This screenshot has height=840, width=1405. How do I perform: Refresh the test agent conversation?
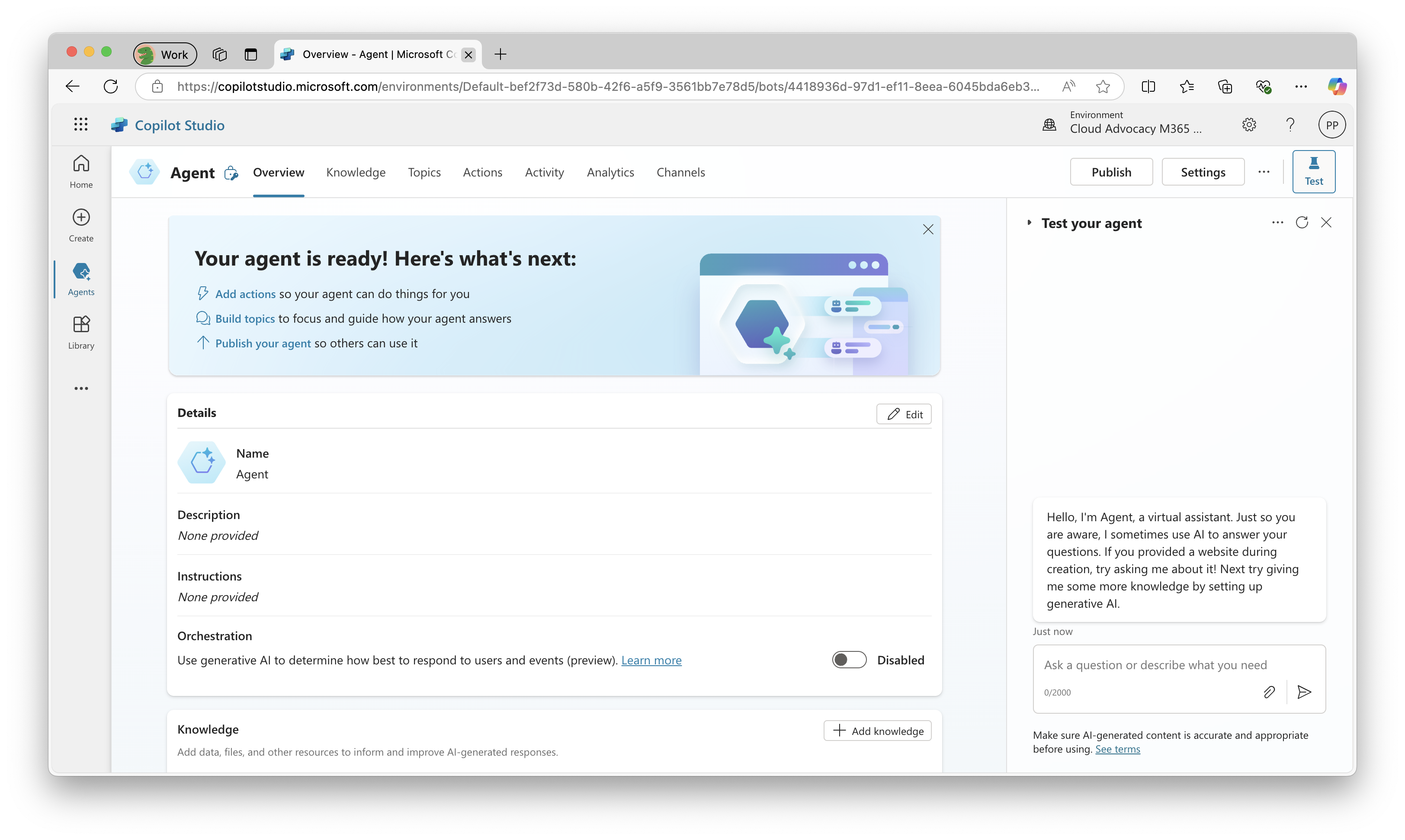(x=1302, y=222)
